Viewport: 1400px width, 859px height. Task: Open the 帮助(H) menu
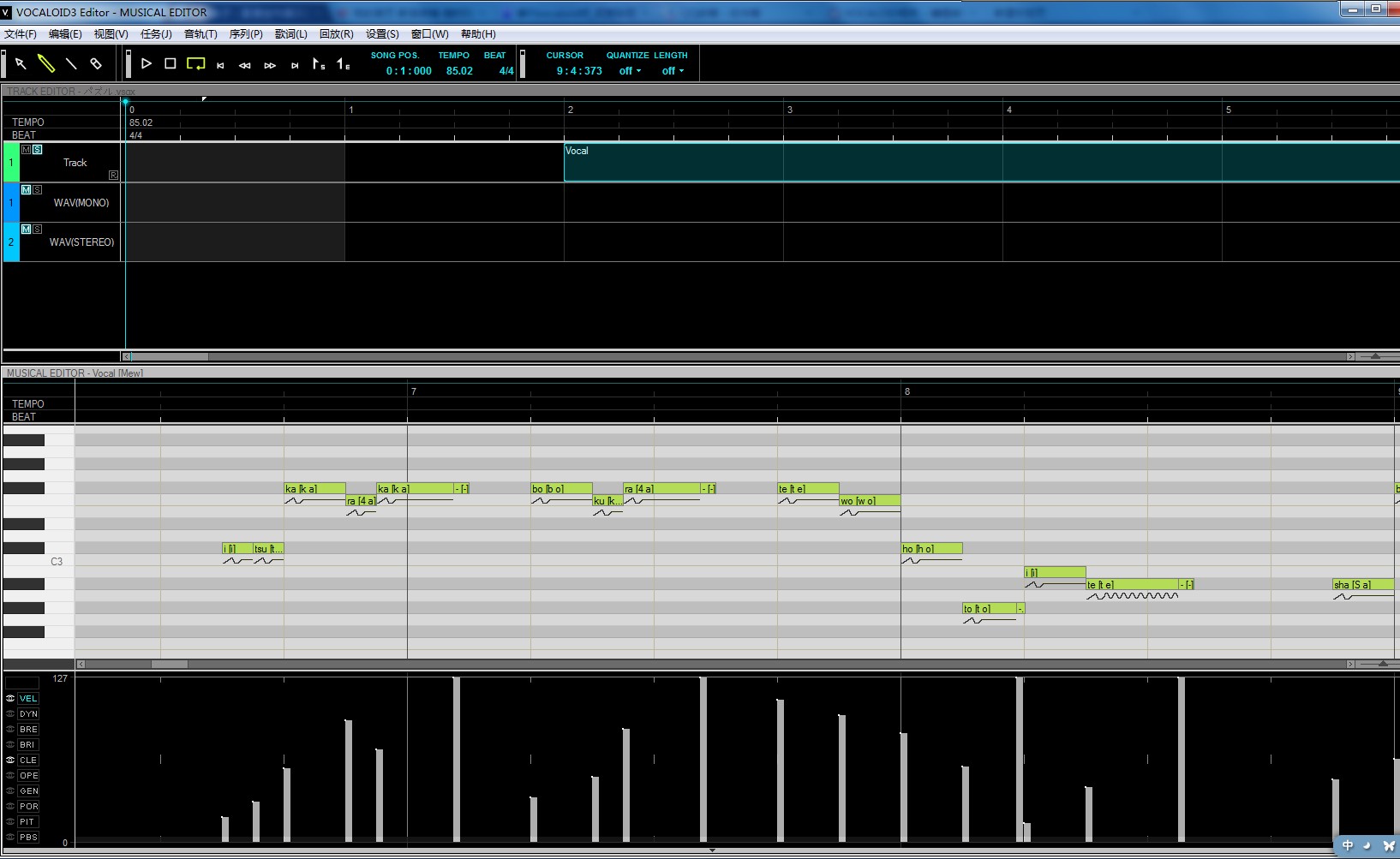478,34
